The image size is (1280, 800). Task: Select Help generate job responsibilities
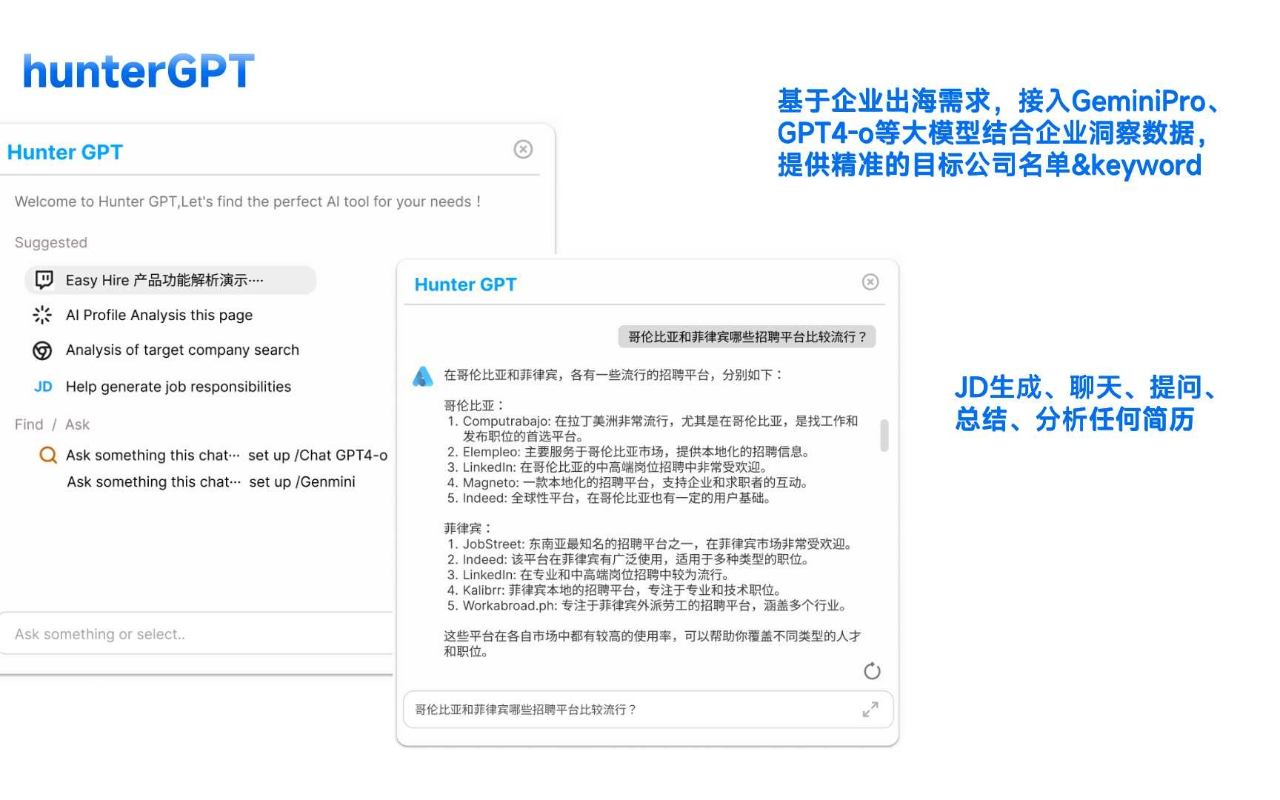[178, 387]
